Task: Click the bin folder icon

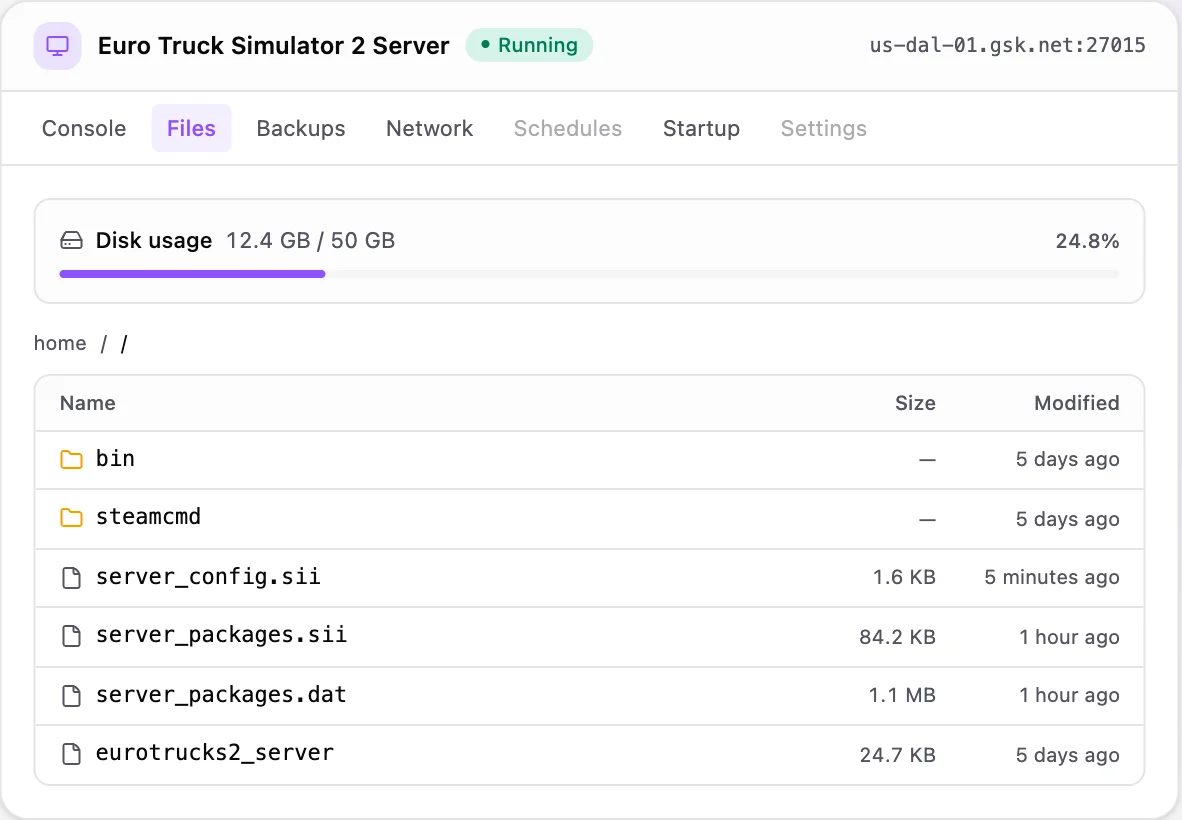Action: [71, 459]
